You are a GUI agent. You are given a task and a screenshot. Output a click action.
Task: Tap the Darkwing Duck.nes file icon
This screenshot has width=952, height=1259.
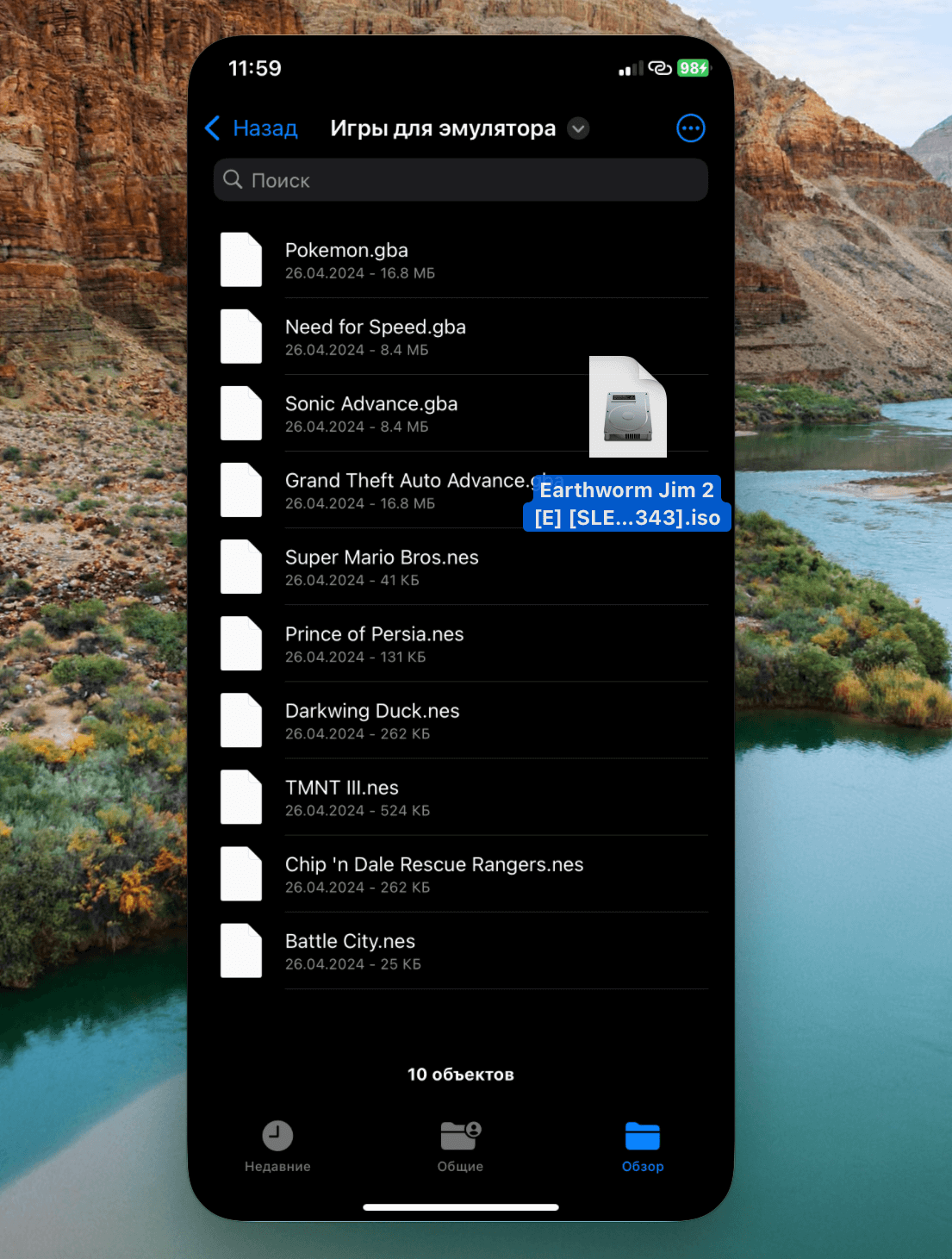pos(241,720)
